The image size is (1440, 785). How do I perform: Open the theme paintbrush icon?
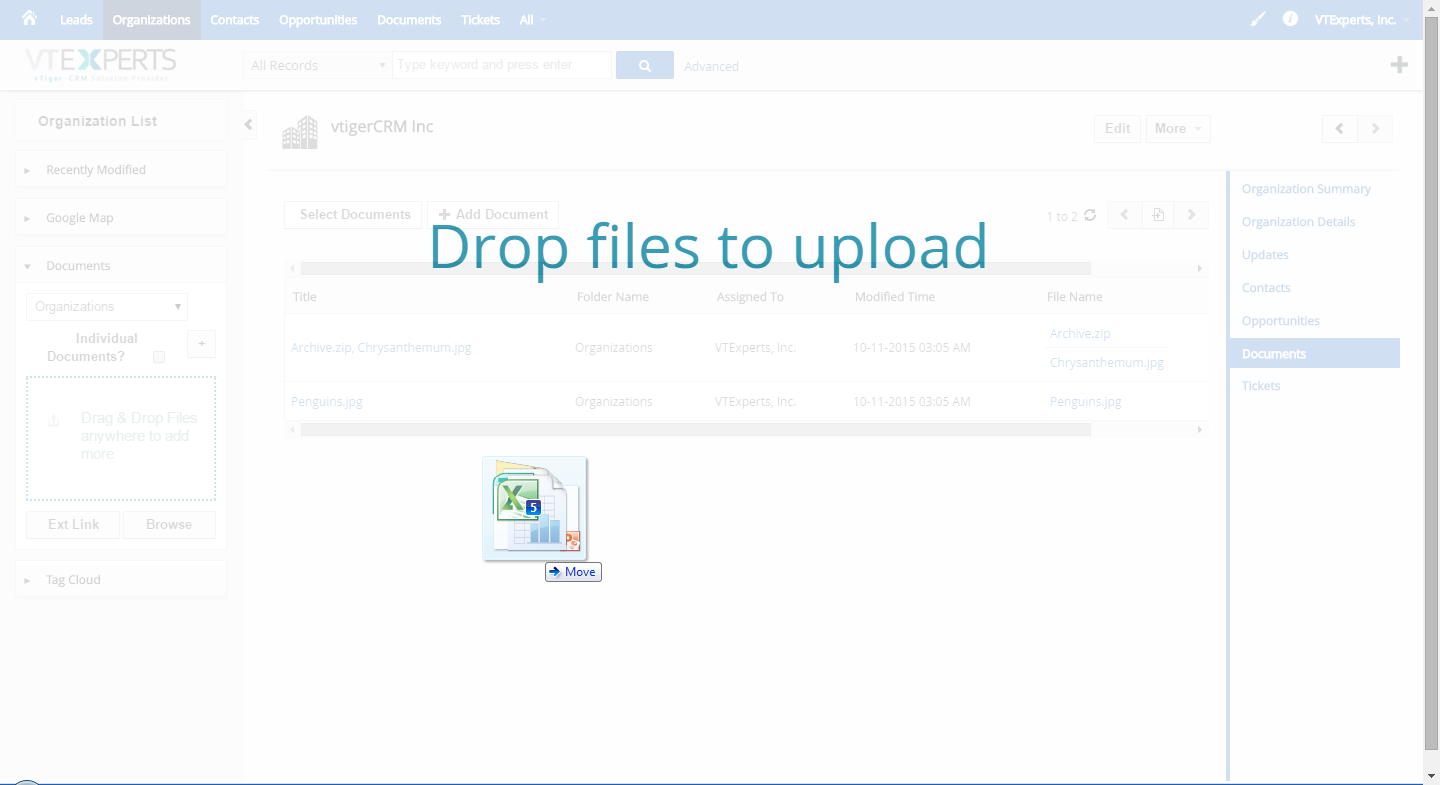point(1259,19)
